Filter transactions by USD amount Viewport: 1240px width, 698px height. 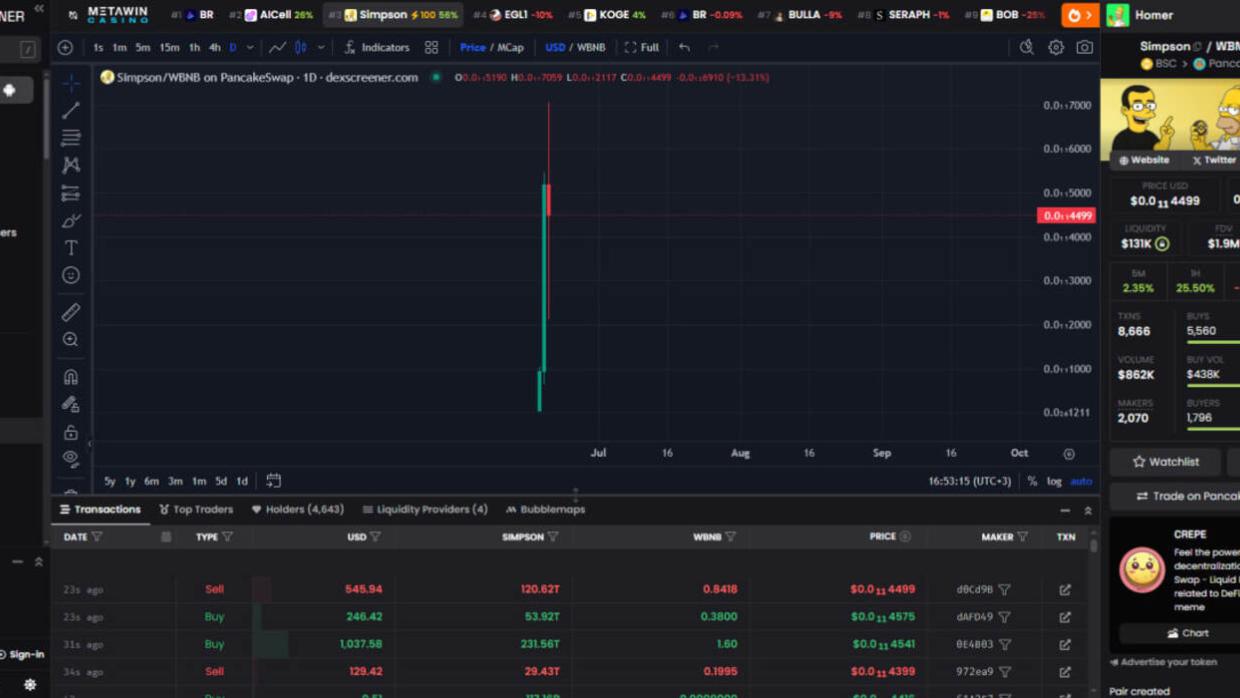(375, 537)
